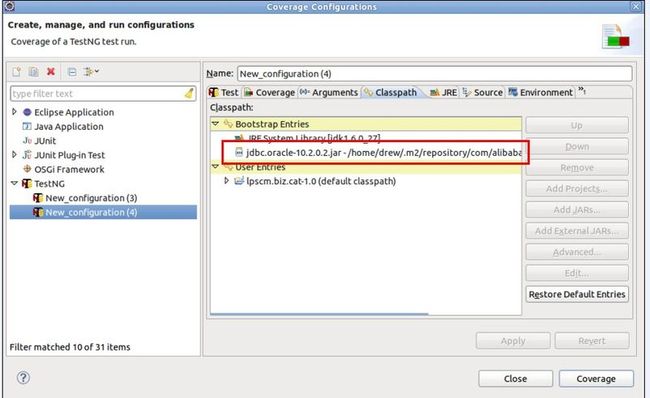Click the Add Projects button
The height and width of the screenshot is (398, 650).
[577, 189]
